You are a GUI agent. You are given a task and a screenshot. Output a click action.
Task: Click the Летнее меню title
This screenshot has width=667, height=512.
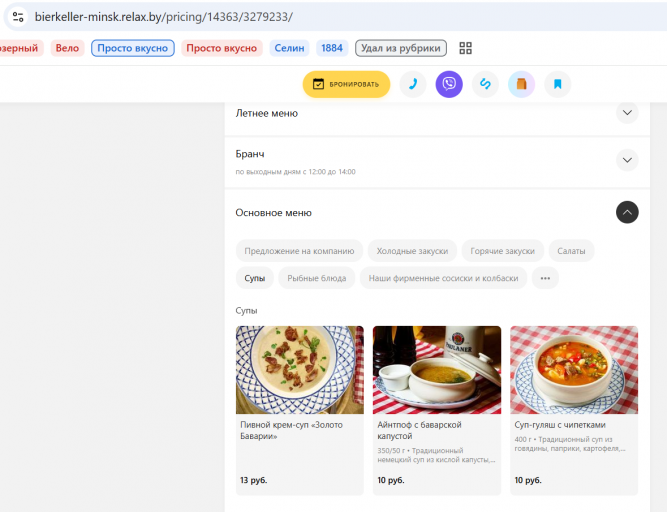tap(267, 113)
